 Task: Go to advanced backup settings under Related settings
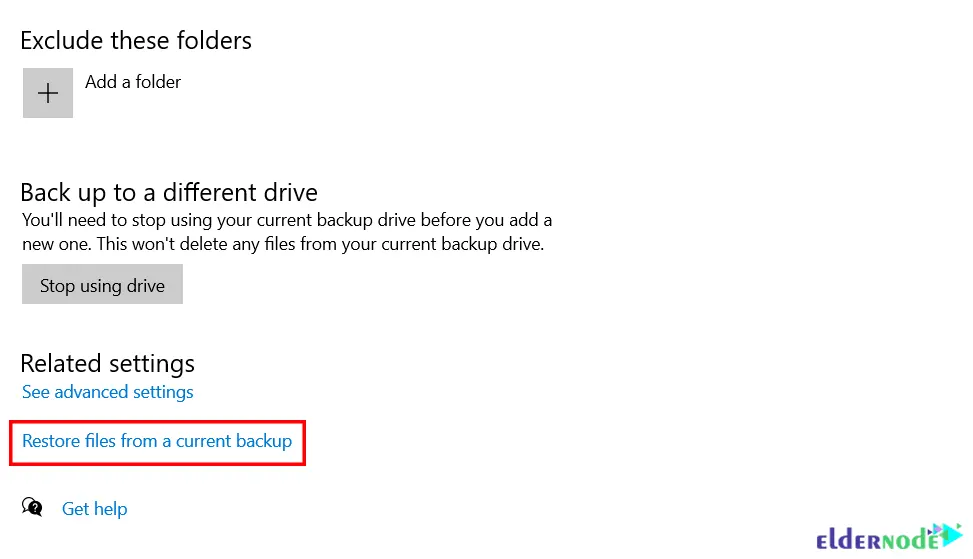coord(107,392)
